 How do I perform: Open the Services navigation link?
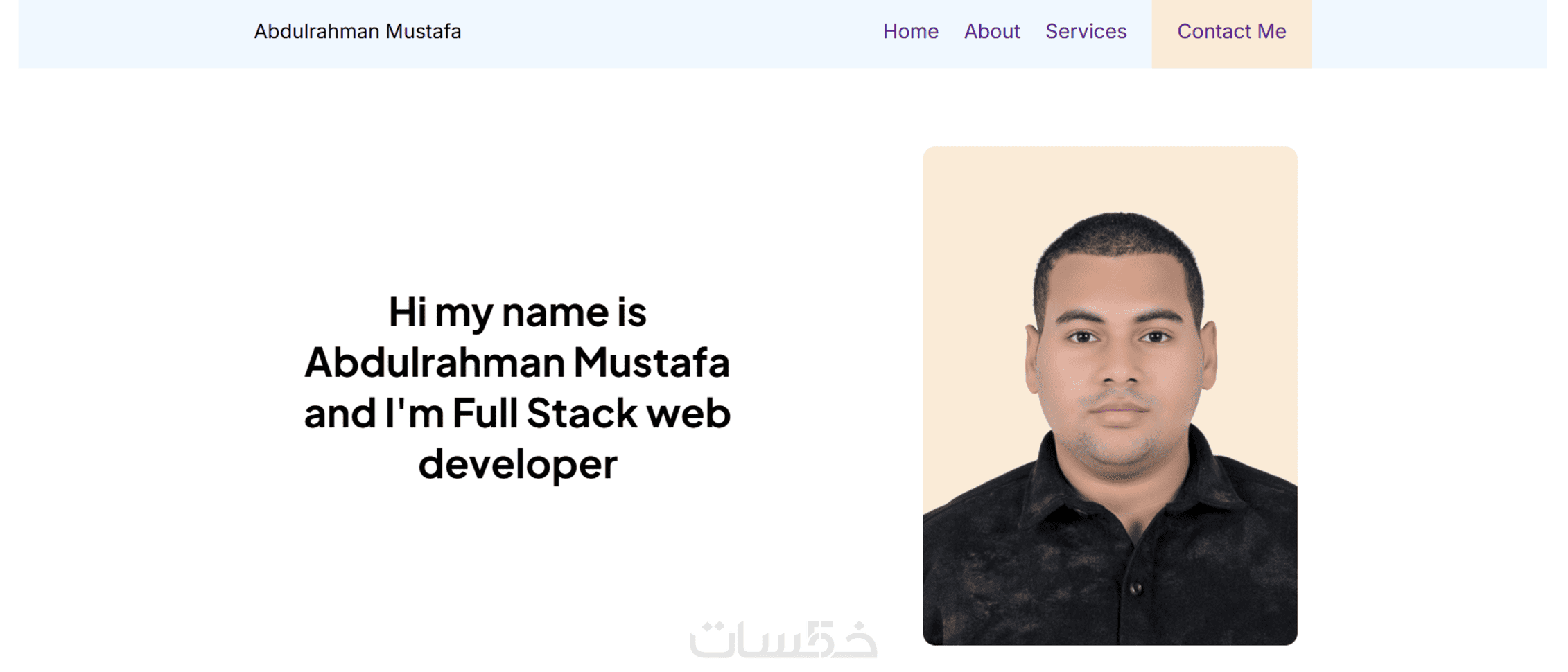pos(1086,31)
